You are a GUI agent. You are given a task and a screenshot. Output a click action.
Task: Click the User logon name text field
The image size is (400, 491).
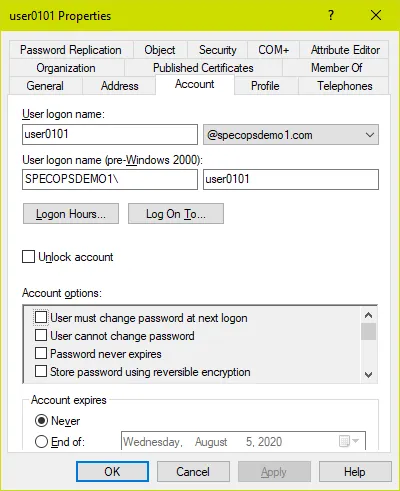coord(110,135)
